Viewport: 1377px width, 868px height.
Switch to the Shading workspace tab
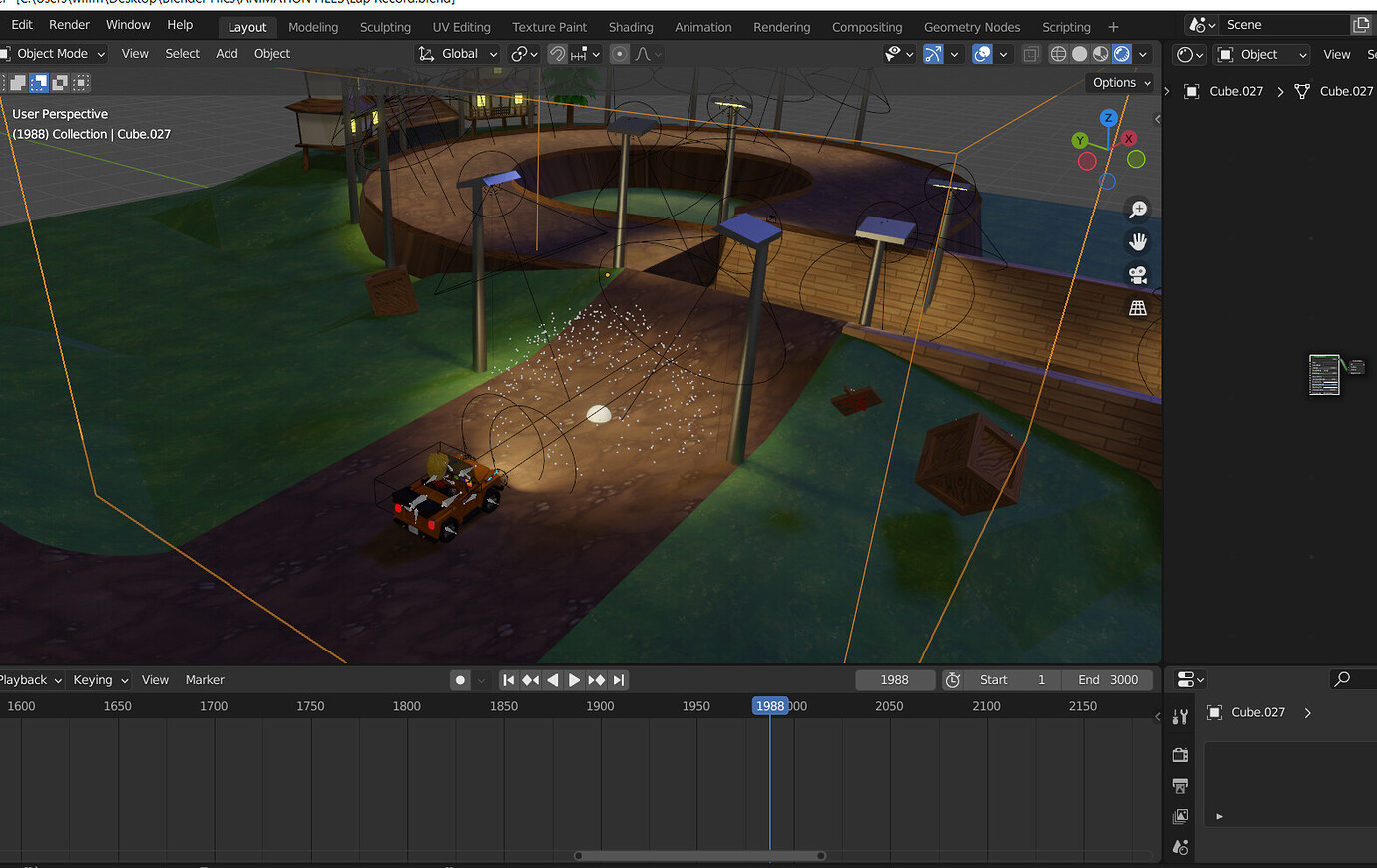click(630, 27)
